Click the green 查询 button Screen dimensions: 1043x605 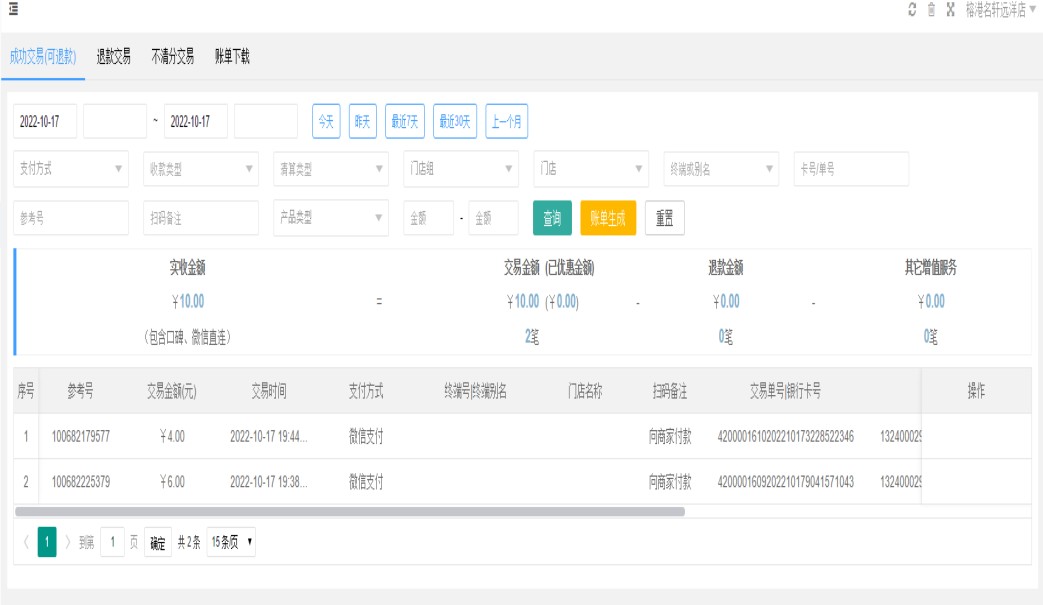coord(552,218)
